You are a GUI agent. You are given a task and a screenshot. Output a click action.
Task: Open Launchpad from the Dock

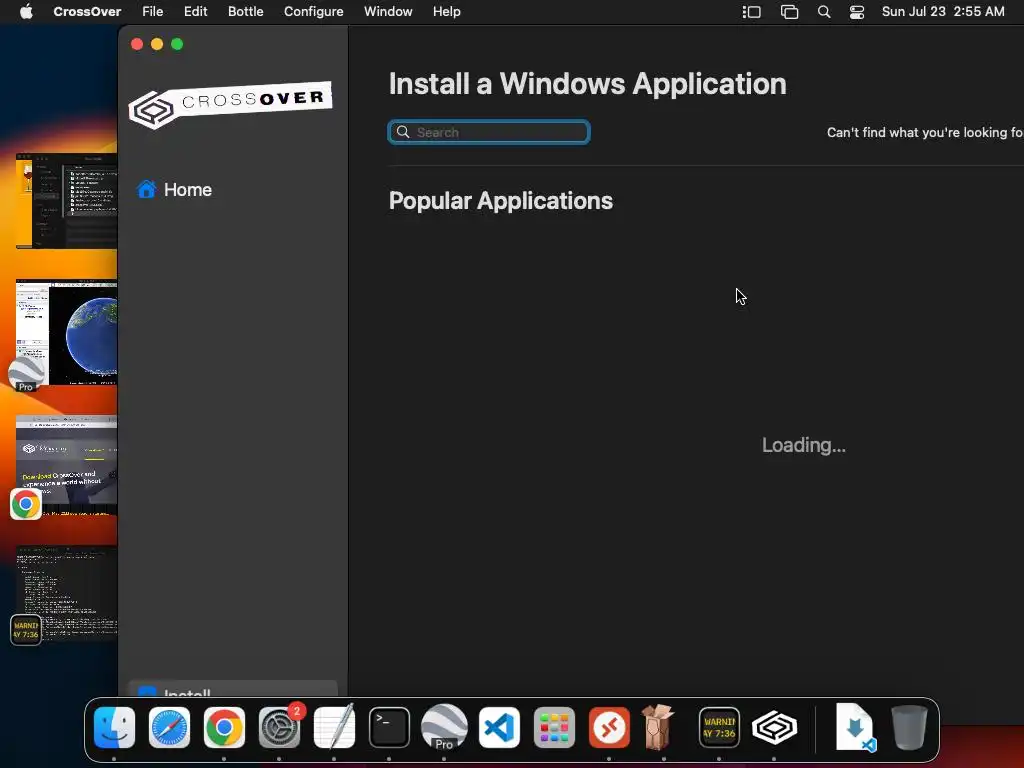point(554,728)
